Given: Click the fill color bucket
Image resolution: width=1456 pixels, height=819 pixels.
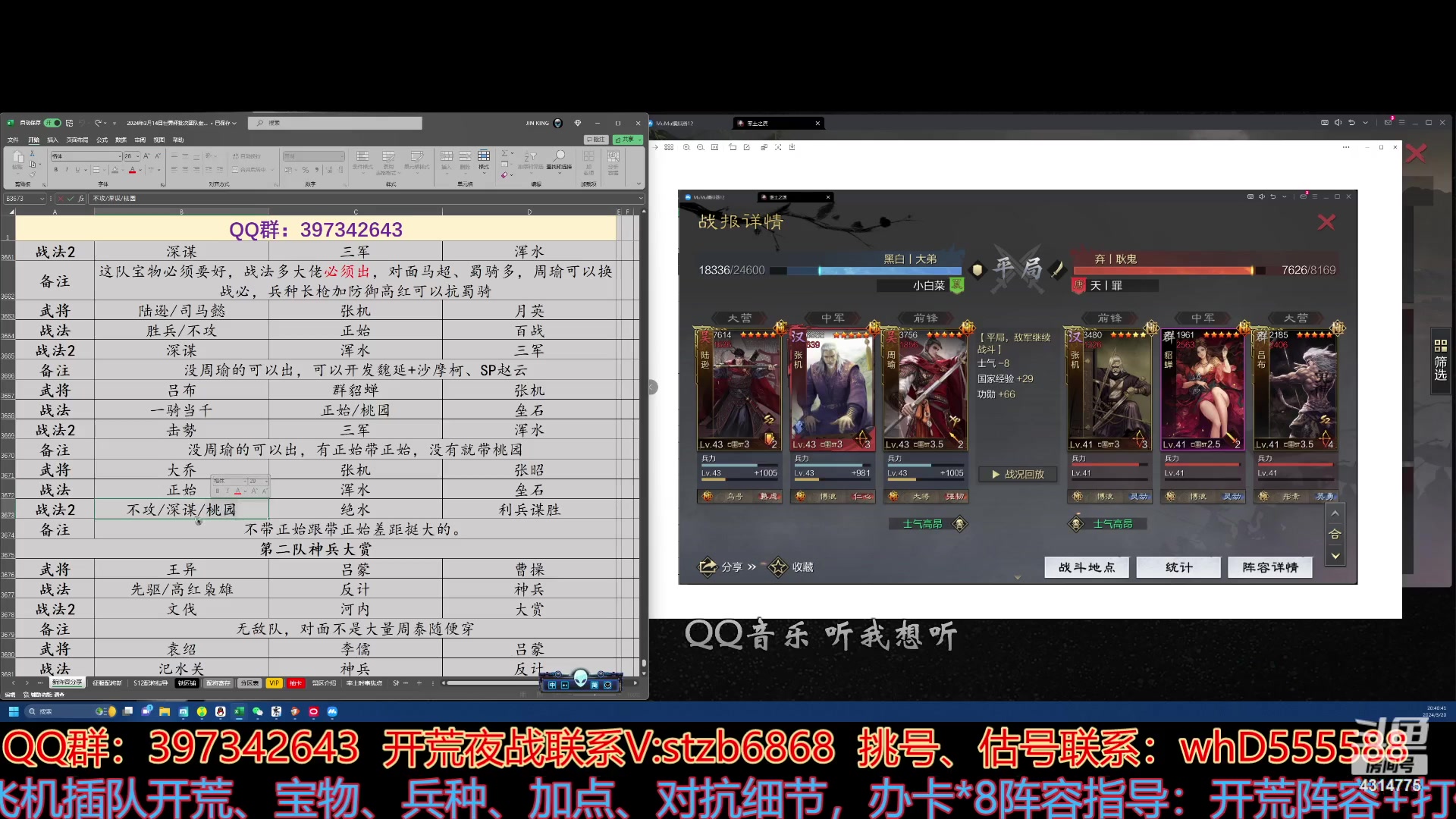Looking at the screenshot, I should click(115, 170).
